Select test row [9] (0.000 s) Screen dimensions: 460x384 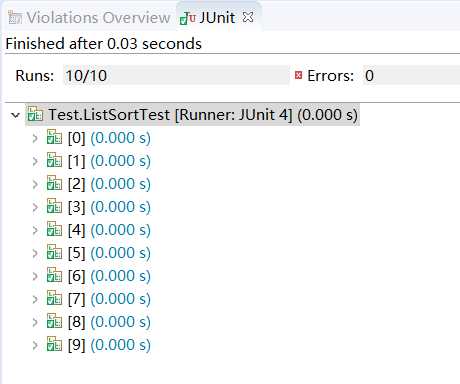pyautogui.click(x=109, y=345)
